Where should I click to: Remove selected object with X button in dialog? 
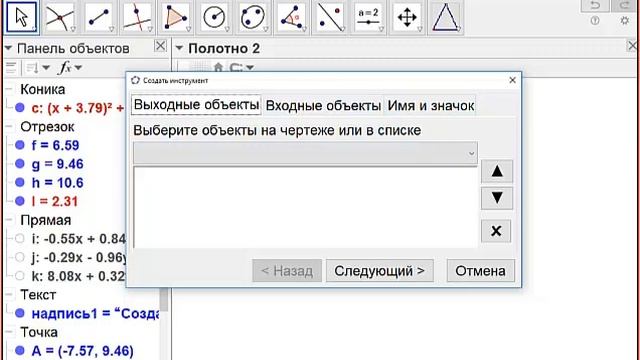click(496, 231)
